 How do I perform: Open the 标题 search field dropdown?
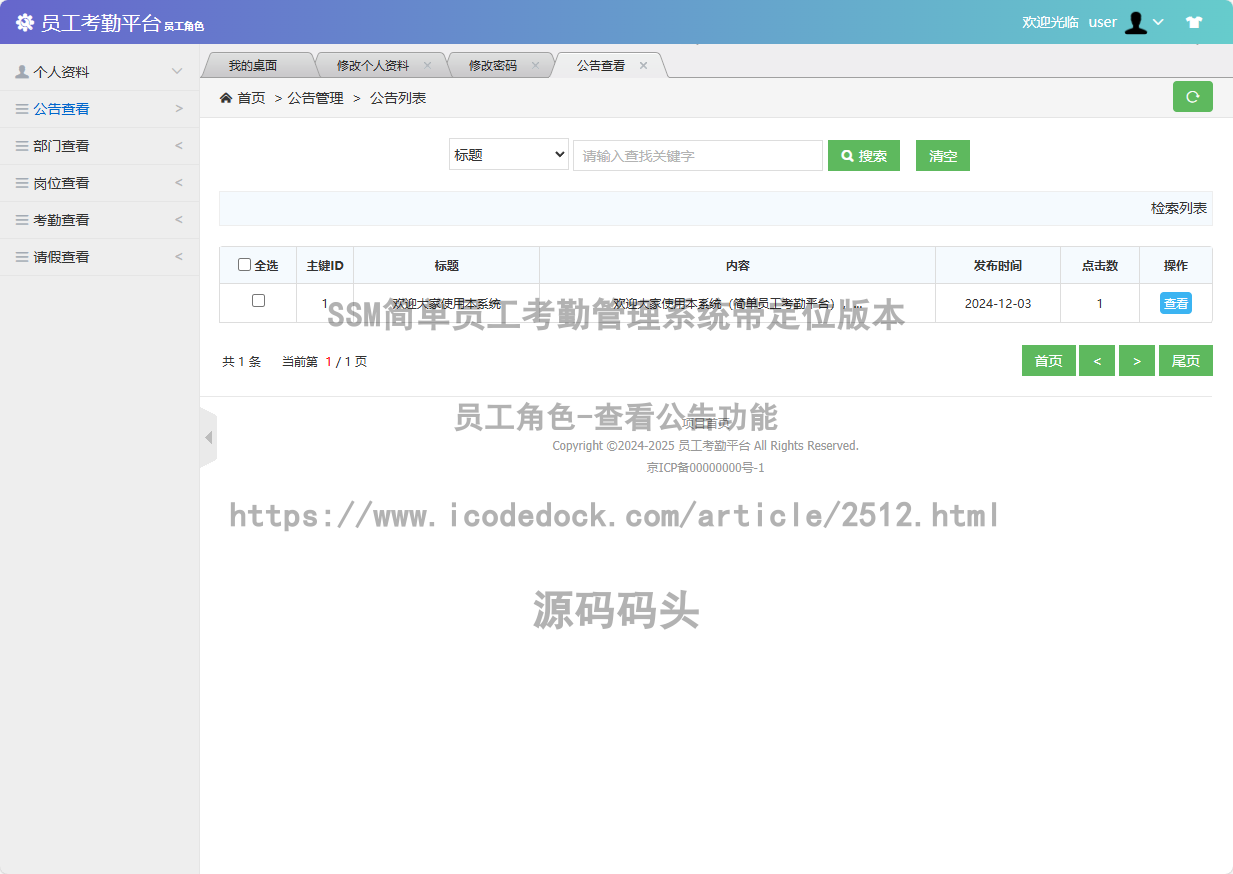pos(509,155)
